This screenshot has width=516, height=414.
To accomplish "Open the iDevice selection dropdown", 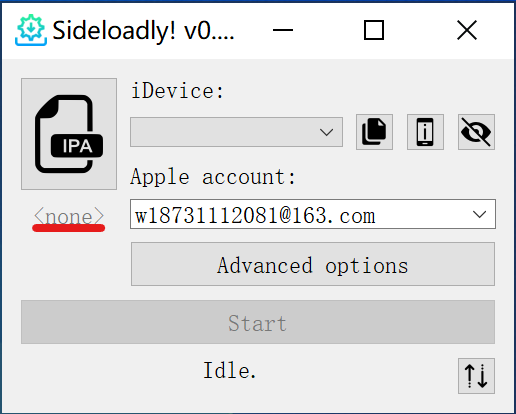I will coord(236,132).
